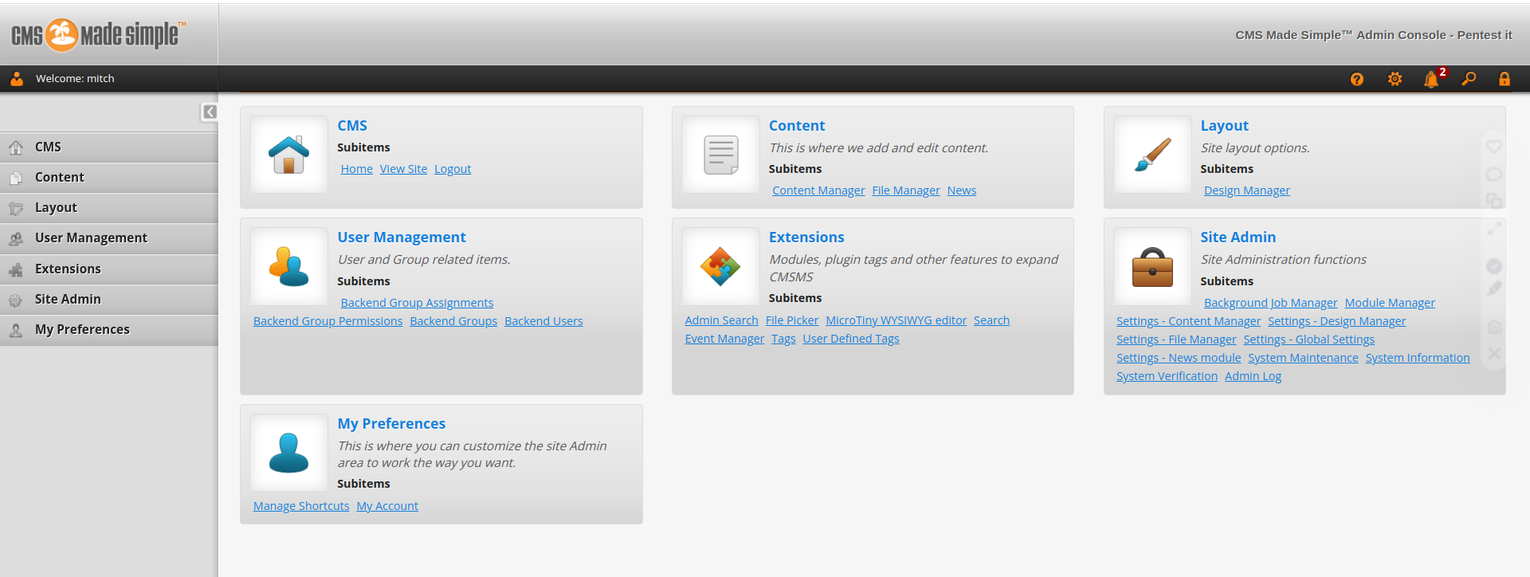This screenshot has width=1530, height=577.
Task: Click the User Management people card icon
Action: point(289,267)
